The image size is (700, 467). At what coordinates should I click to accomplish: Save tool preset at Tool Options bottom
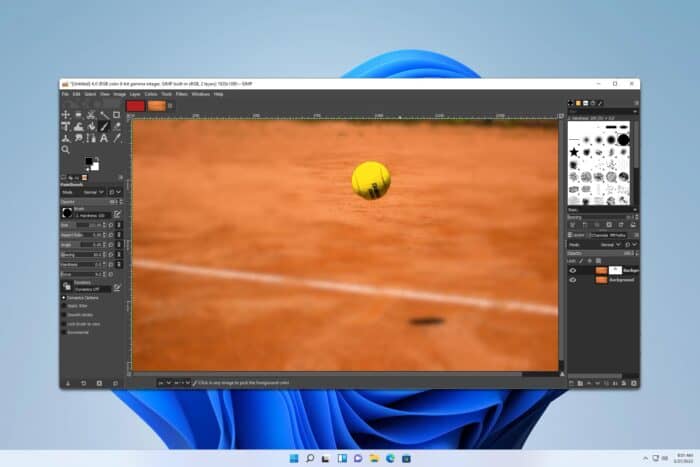[68, 383]
